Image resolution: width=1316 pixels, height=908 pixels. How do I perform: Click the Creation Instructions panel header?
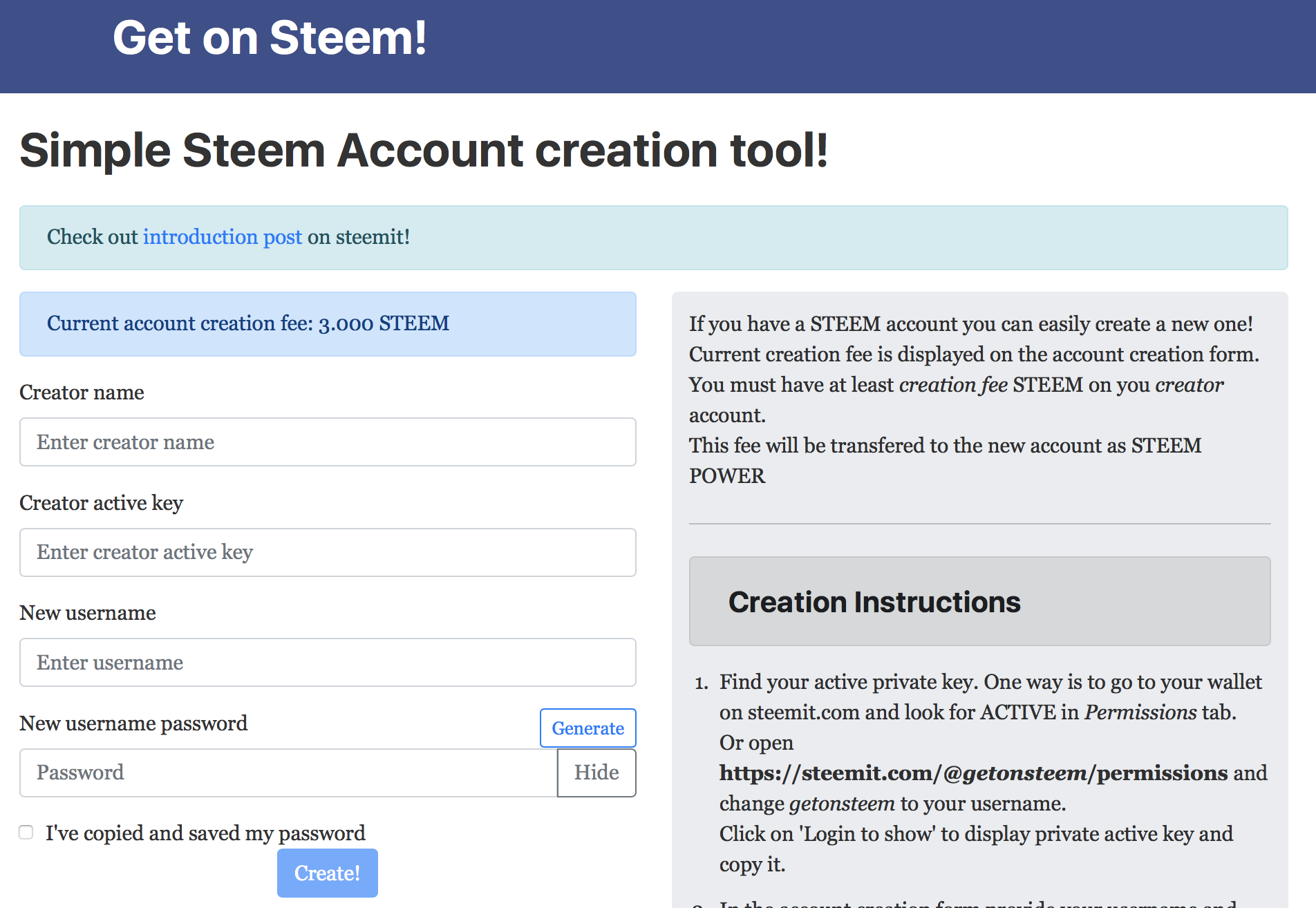[x=979, y=602]
